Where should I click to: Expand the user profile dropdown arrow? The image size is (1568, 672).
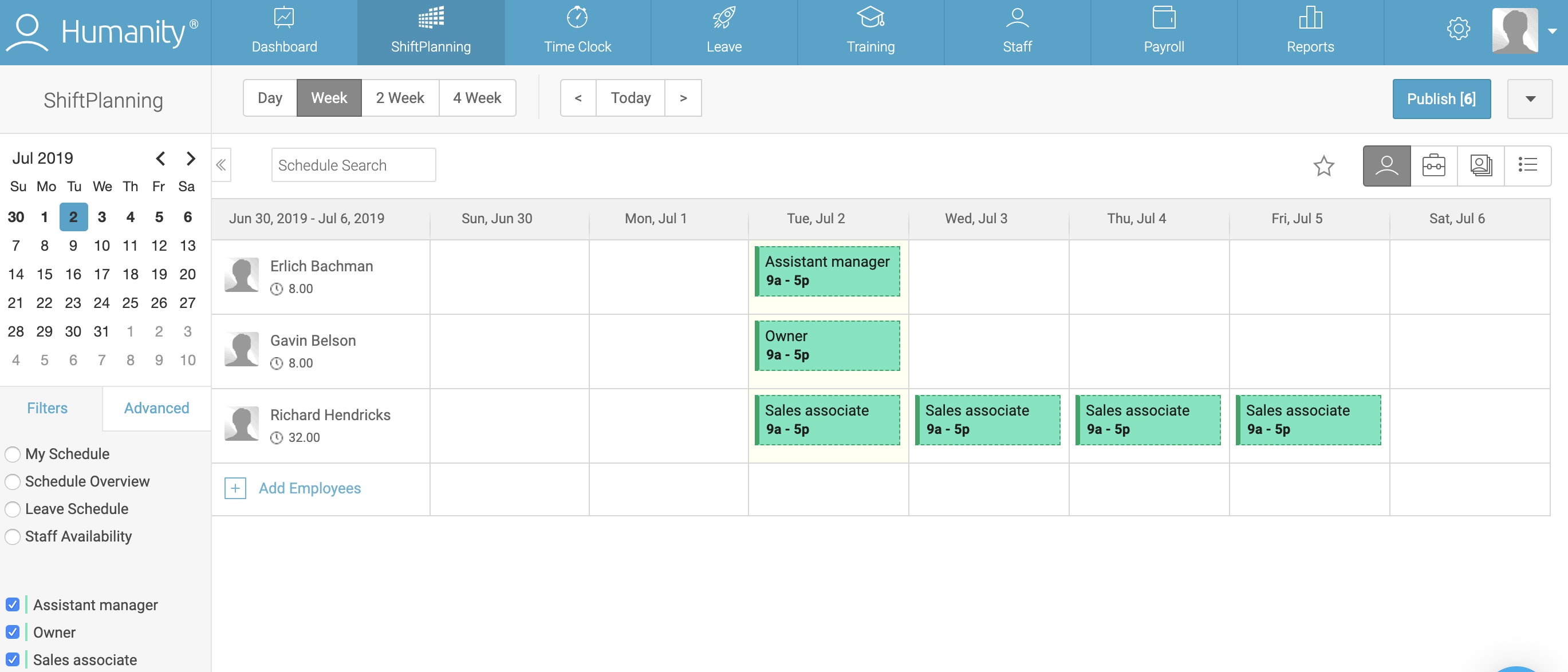(1552, 30)
